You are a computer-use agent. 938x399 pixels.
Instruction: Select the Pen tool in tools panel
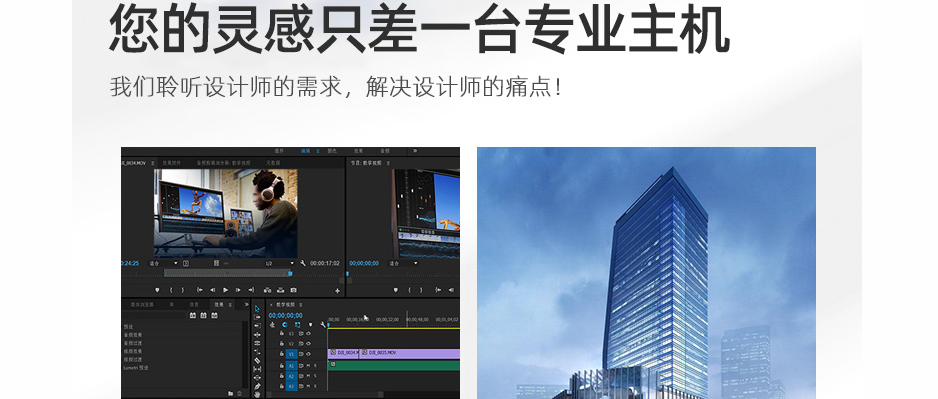[x=257, y=386]
